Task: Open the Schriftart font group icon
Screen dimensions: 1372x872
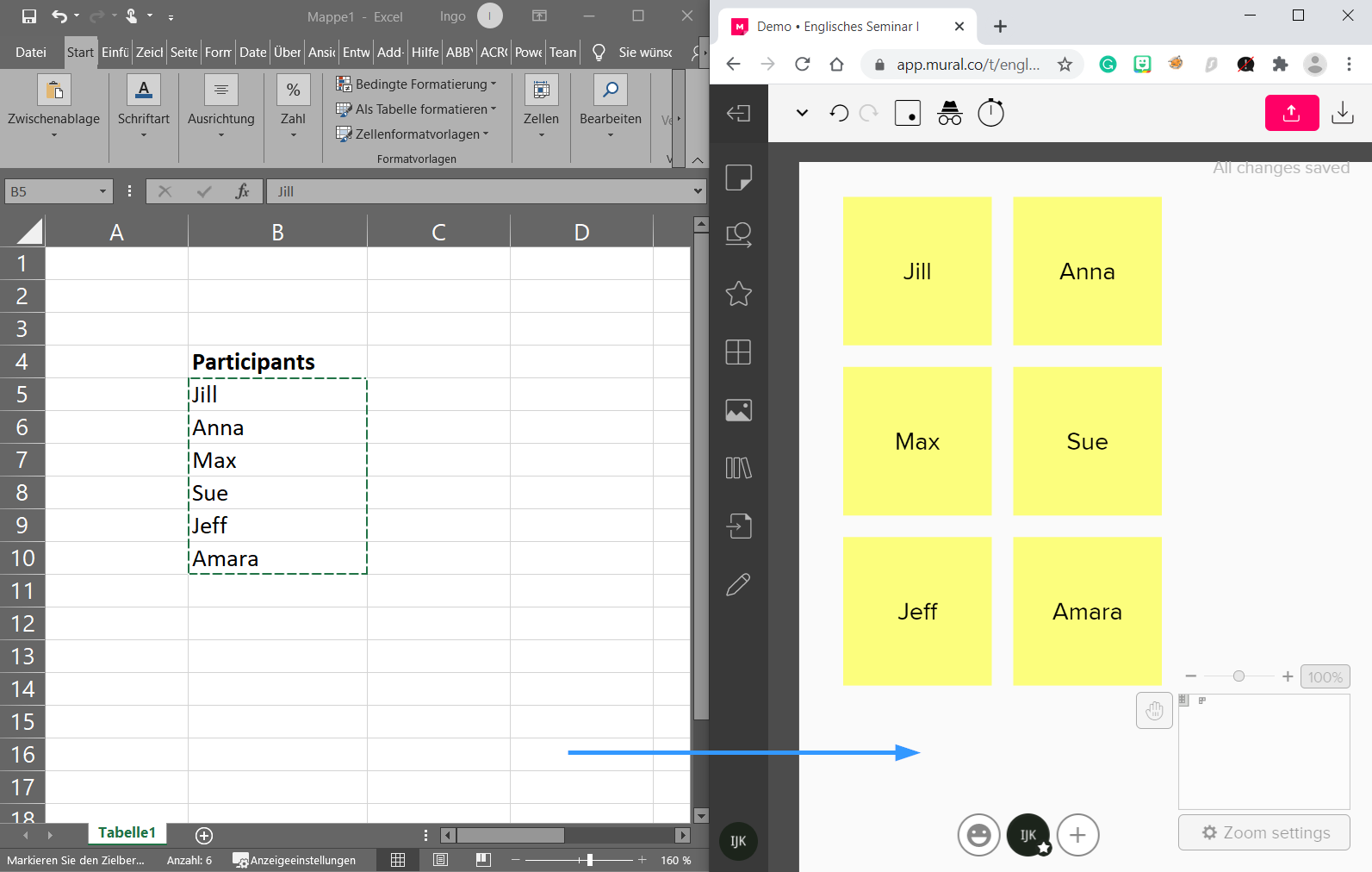Action: (144, 90)
